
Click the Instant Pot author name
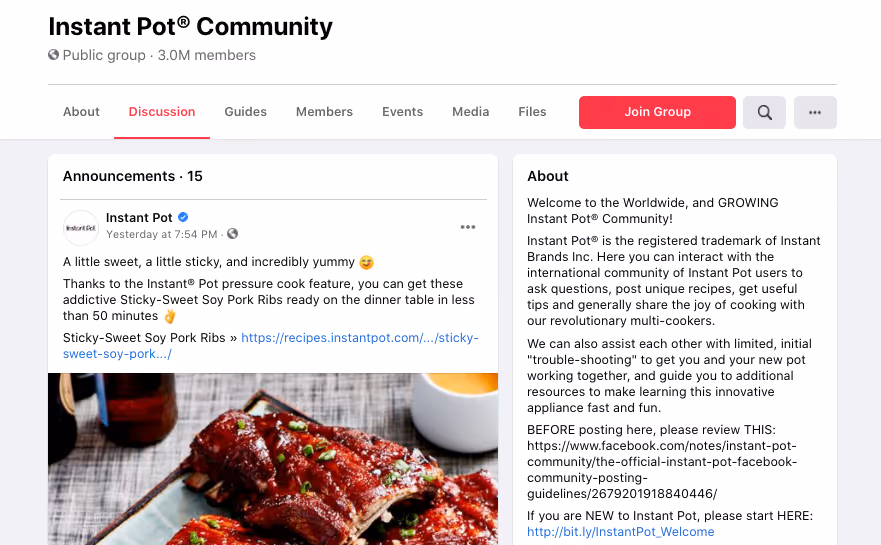click(x=139, y=217)
